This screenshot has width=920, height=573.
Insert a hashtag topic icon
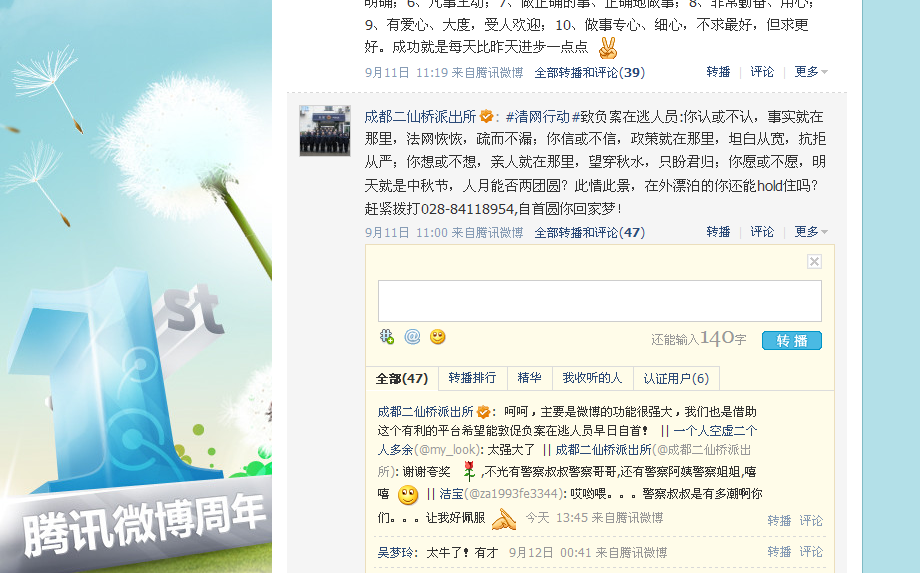pyautogui.click(x=387, y=337)
